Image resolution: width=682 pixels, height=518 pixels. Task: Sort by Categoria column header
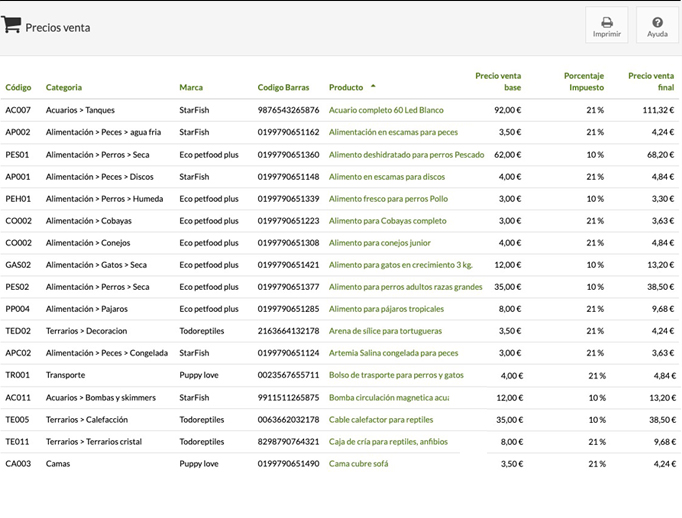coord(64,88)
